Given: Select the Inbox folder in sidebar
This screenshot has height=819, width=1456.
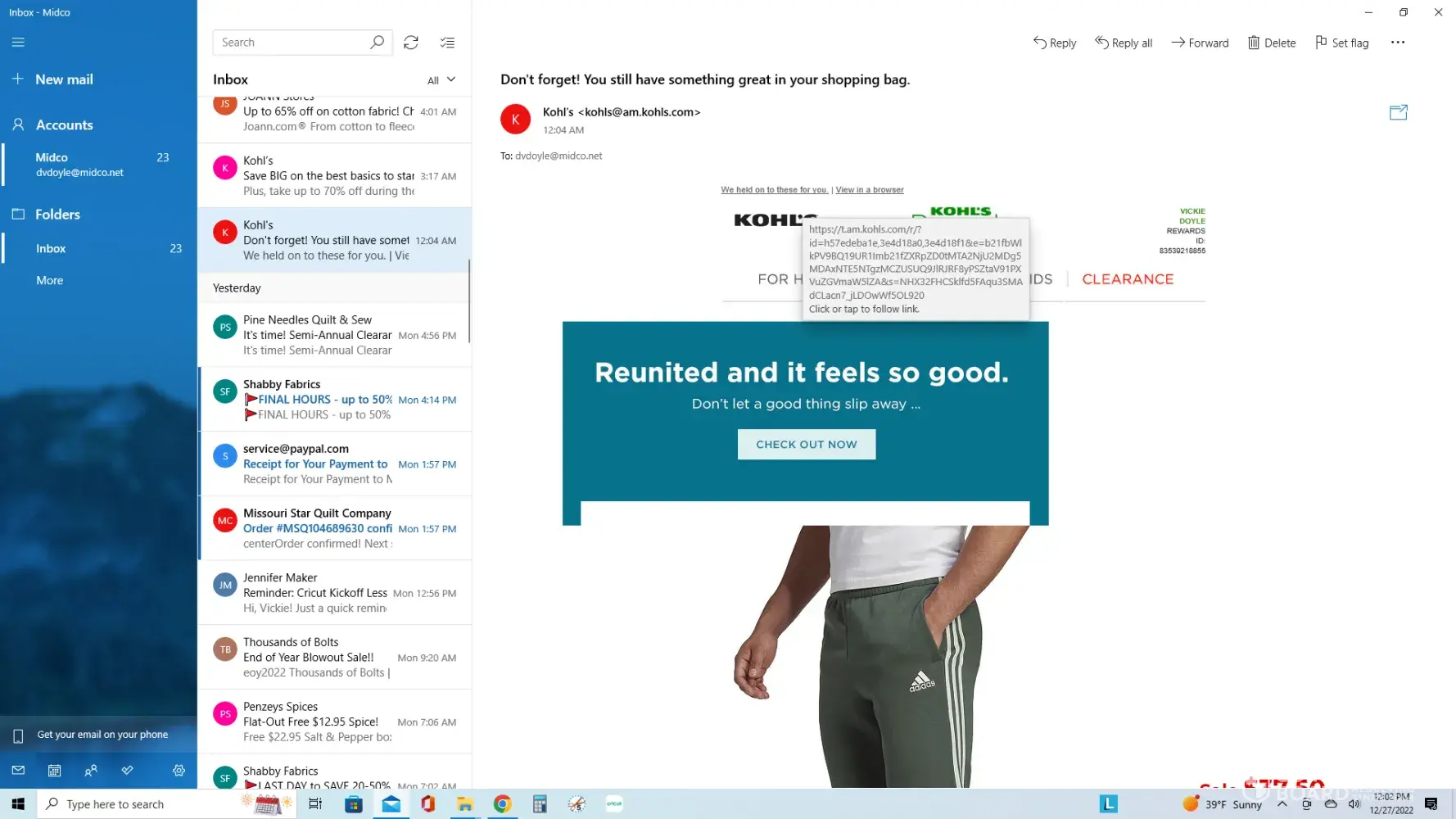Looking at the screenshot, I should coord(51,248).
